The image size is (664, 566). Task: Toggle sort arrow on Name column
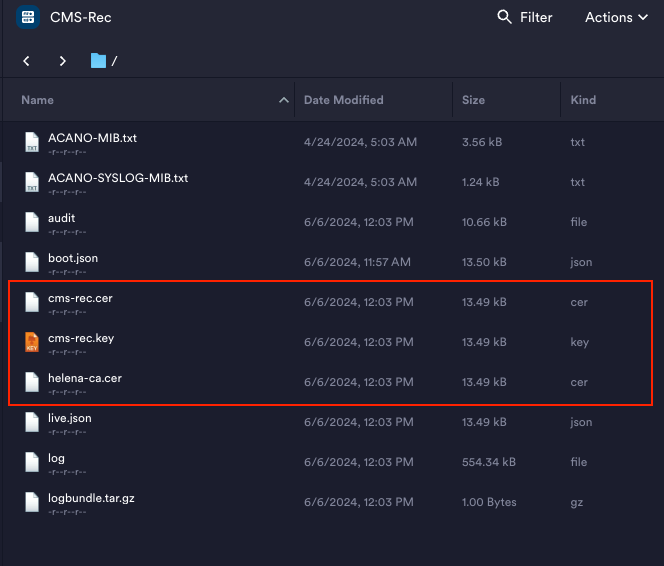(283, 100)
